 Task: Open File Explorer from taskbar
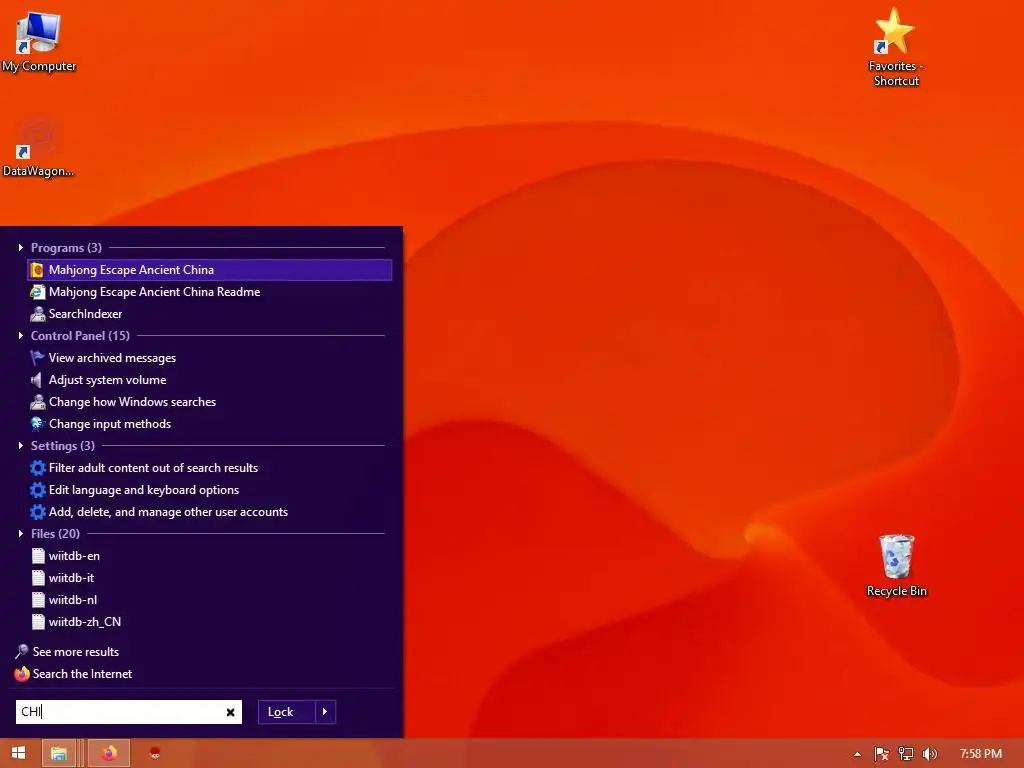coord(59,753)
